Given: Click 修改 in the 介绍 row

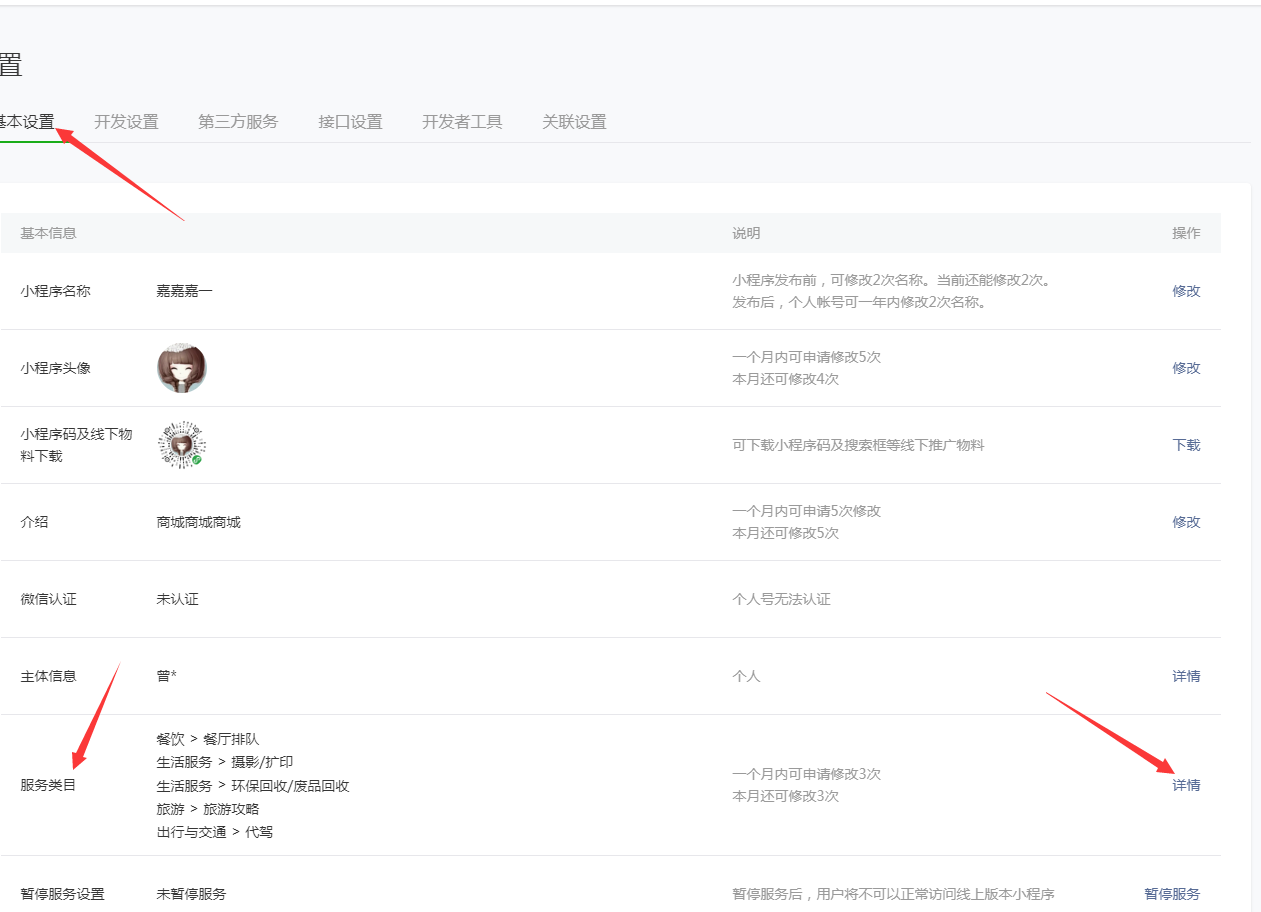Looking at the screenshot, I should click(x=1186, y=522).
